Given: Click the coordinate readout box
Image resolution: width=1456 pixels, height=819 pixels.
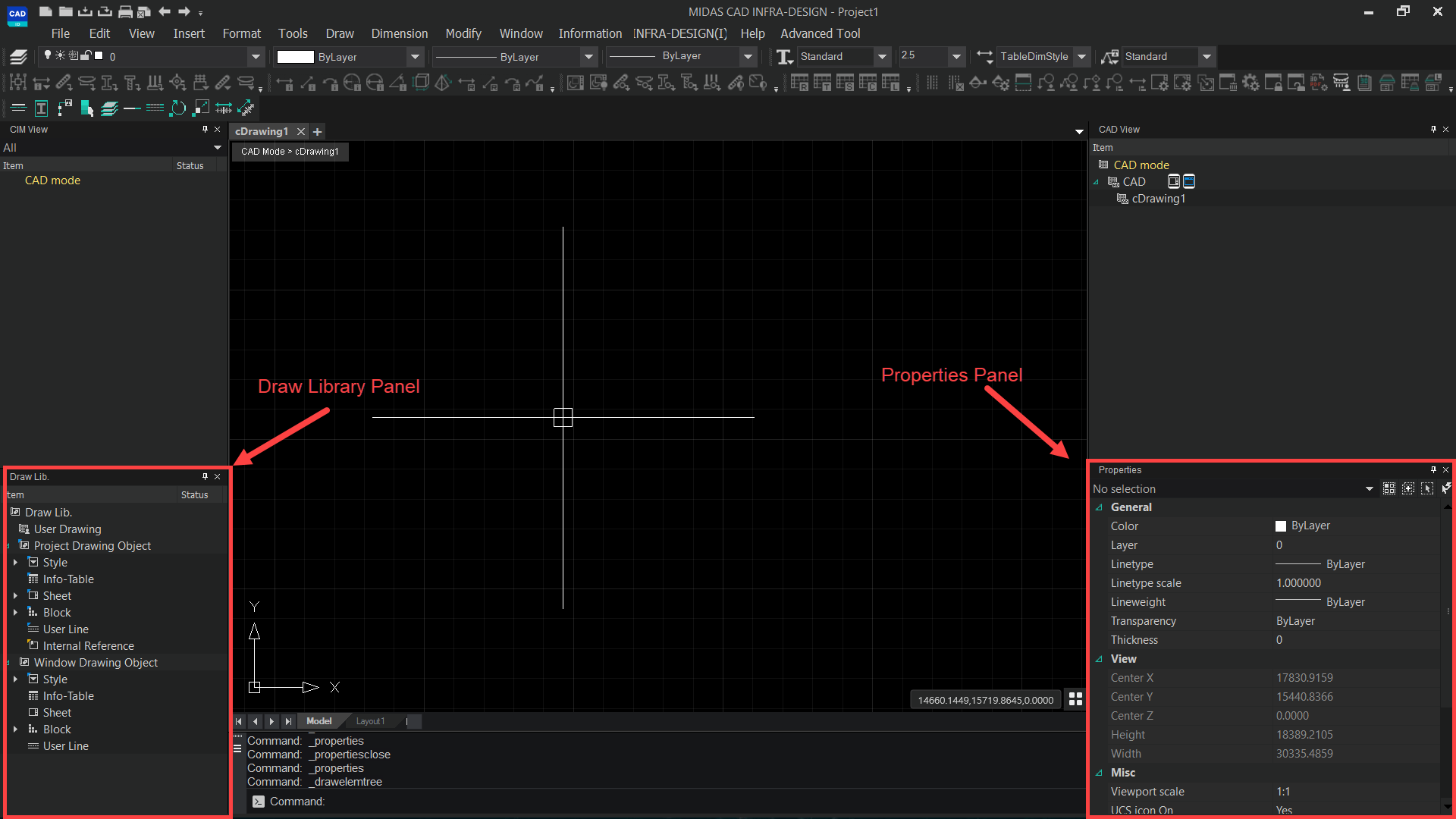Looking at the screenshot, I should (x=985, y=700).
